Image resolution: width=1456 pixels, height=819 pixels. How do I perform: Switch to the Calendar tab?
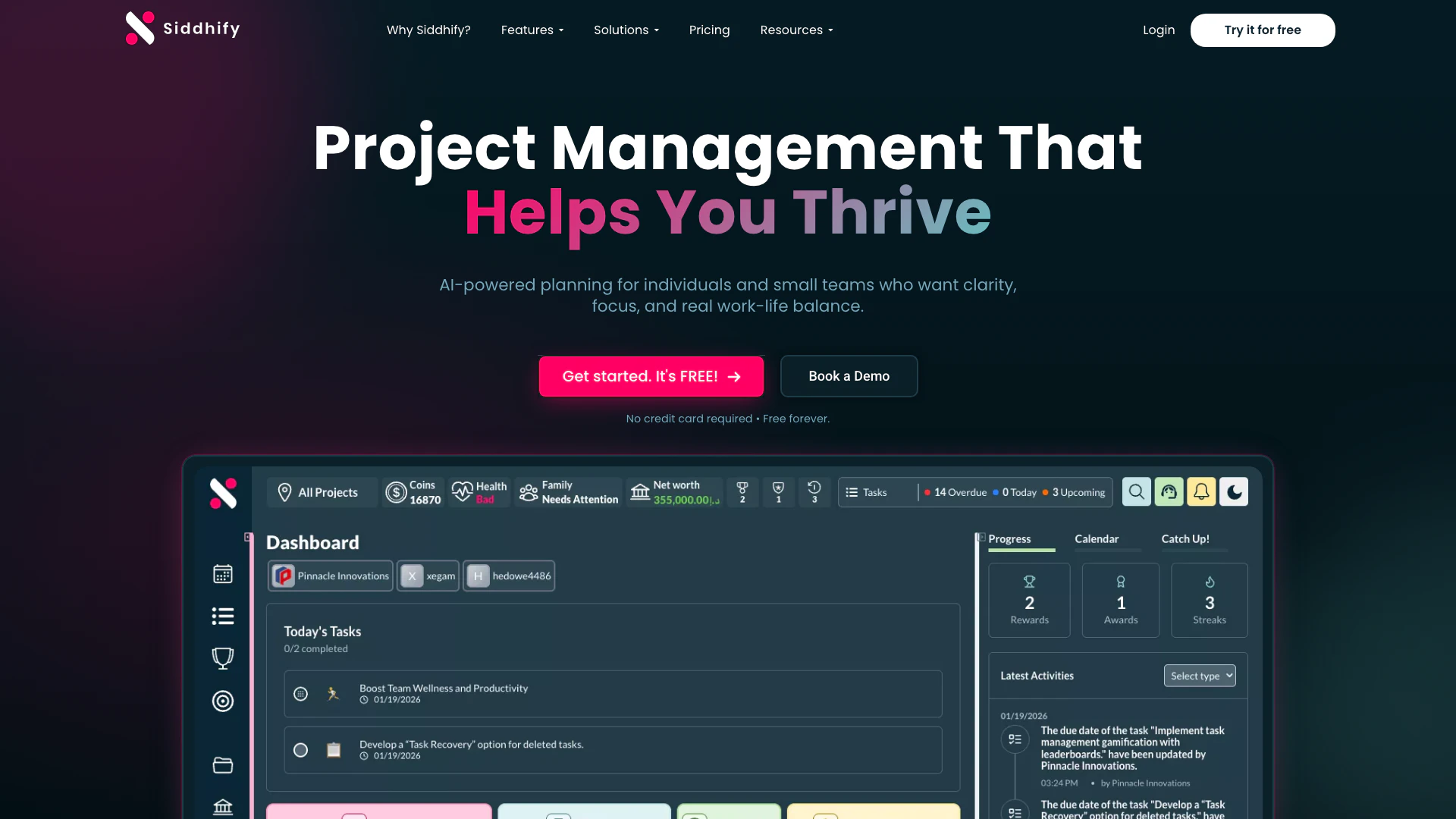pos(1097,539)
